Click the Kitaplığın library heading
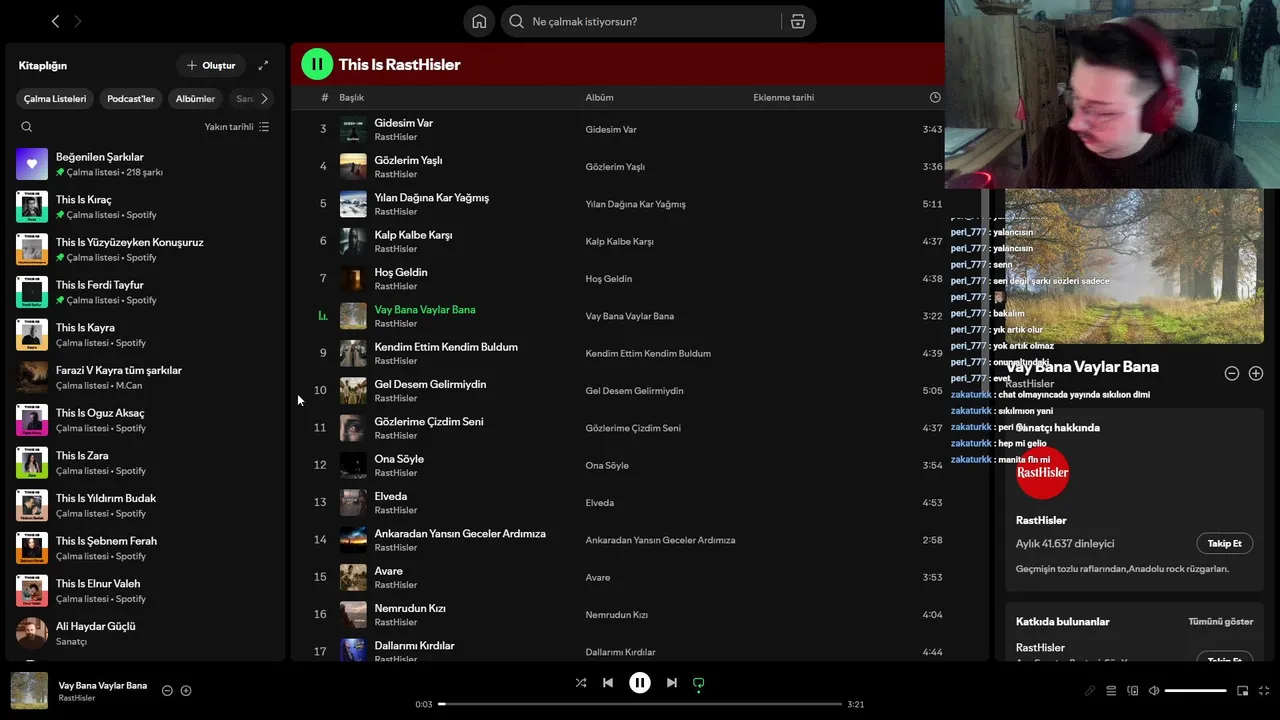The height and width of the screenshot is (720, 1280). click(x=43, y=65)
